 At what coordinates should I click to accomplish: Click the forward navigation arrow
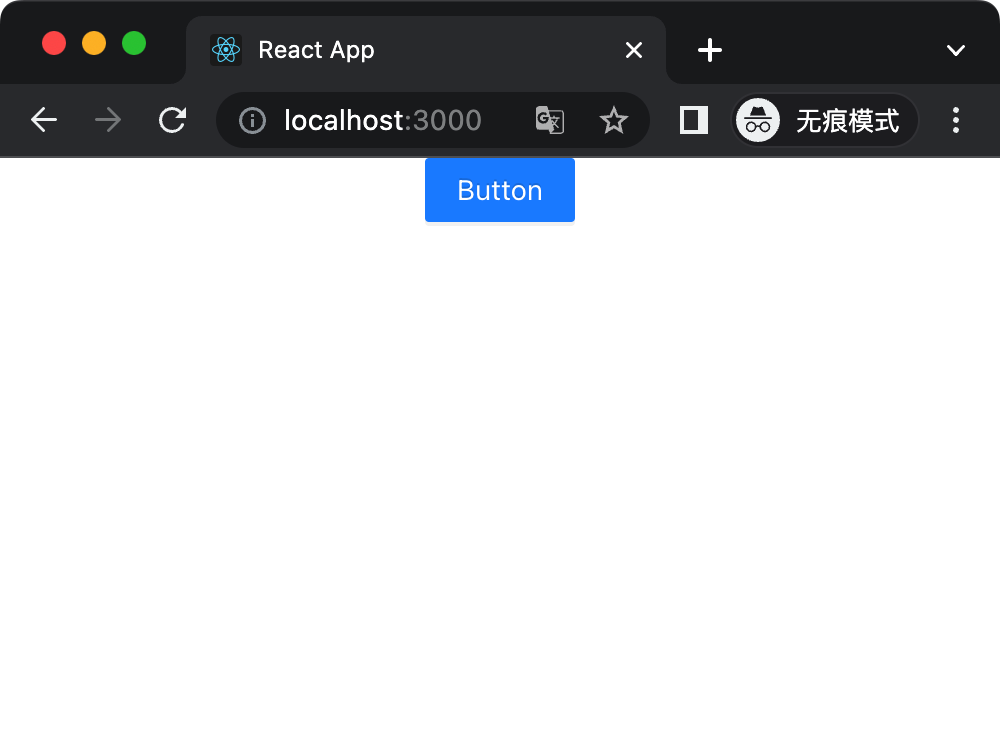(108, 121)
